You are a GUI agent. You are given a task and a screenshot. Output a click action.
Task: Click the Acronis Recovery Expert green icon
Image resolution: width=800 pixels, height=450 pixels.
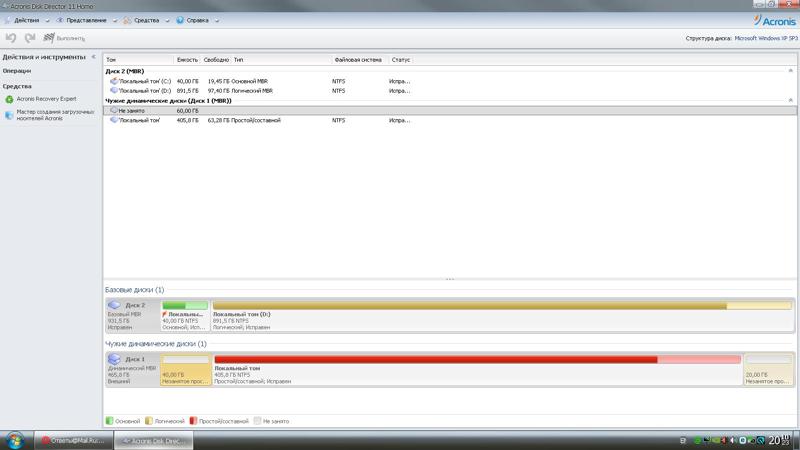tap(9, 99)
